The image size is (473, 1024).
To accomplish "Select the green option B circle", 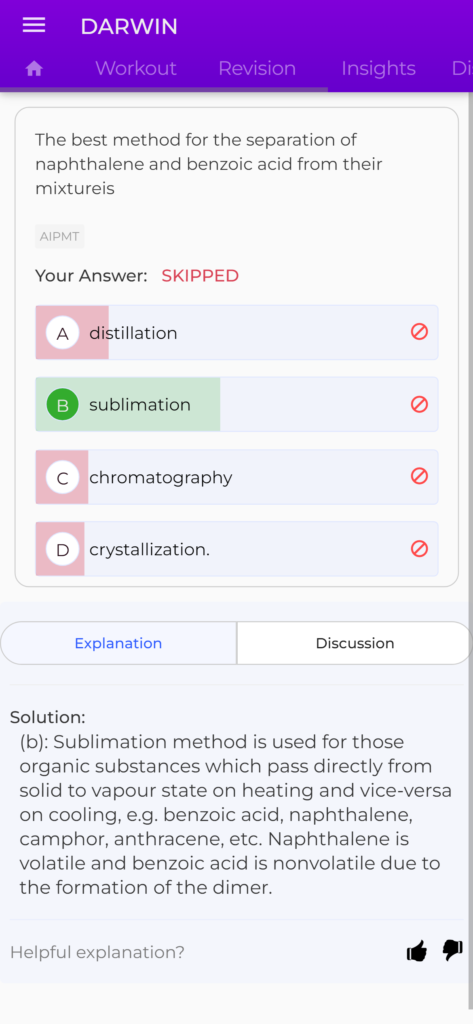I will pyautogui.click(x=63, y=405).
